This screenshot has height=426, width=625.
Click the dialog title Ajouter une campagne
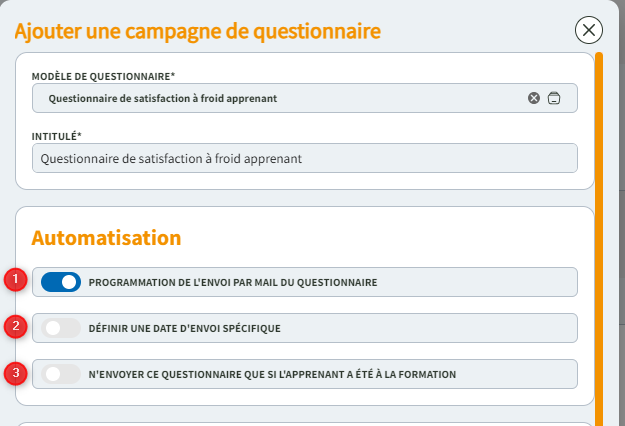(197, 31)
